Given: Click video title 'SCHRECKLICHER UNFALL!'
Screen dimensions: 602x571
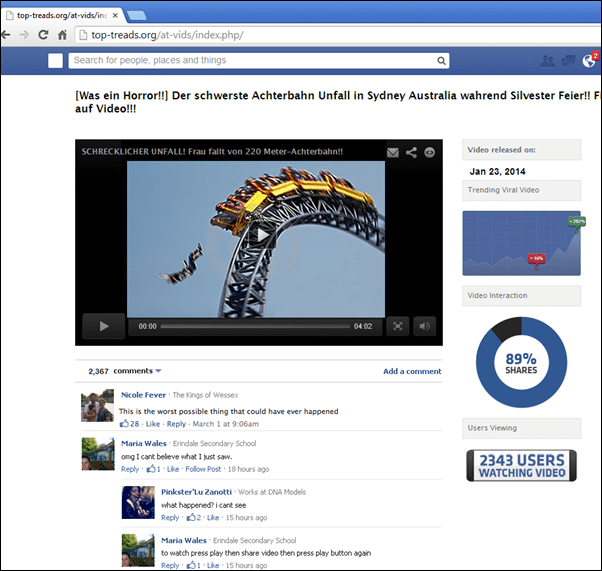Looking at the screenshot, I should click(133, 152).
